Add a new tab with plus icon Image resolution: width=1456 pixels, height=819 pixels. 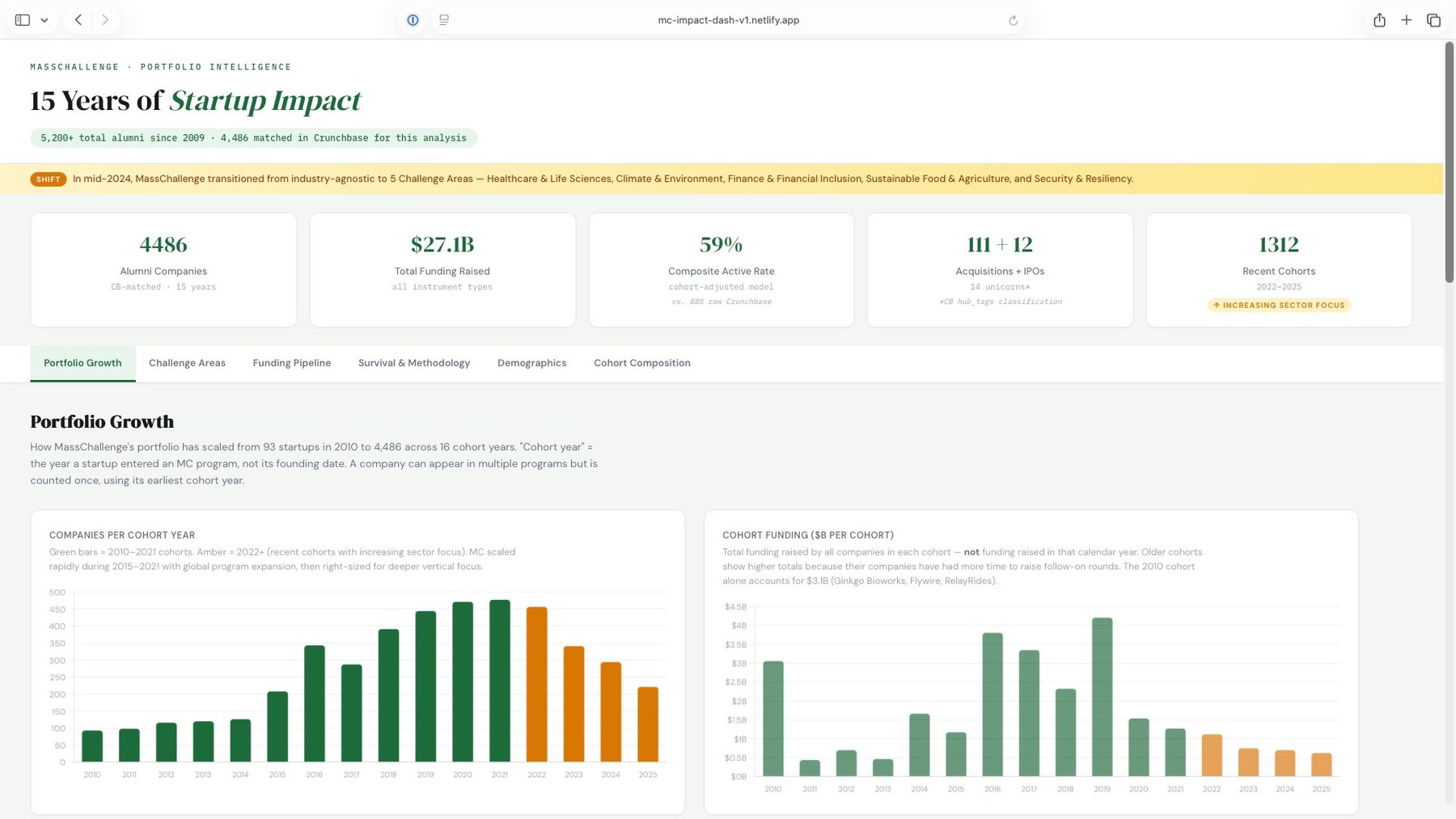(1407, 20)
